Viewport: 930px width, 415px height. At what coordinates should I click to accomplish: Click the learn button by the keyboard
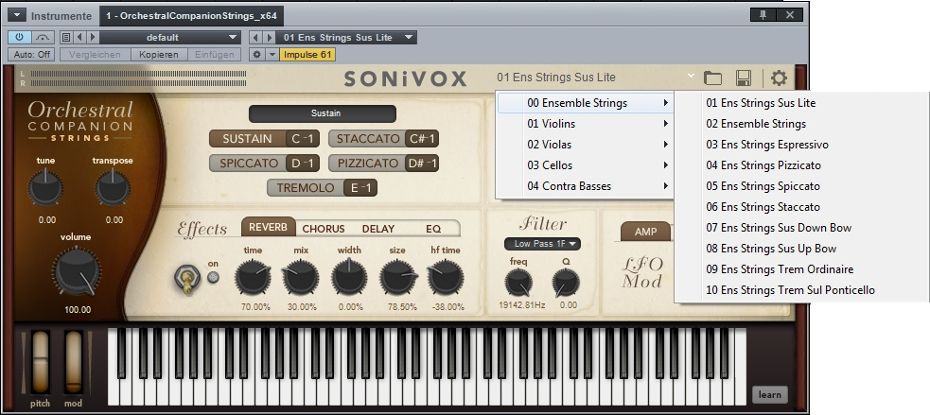point(770,394)
